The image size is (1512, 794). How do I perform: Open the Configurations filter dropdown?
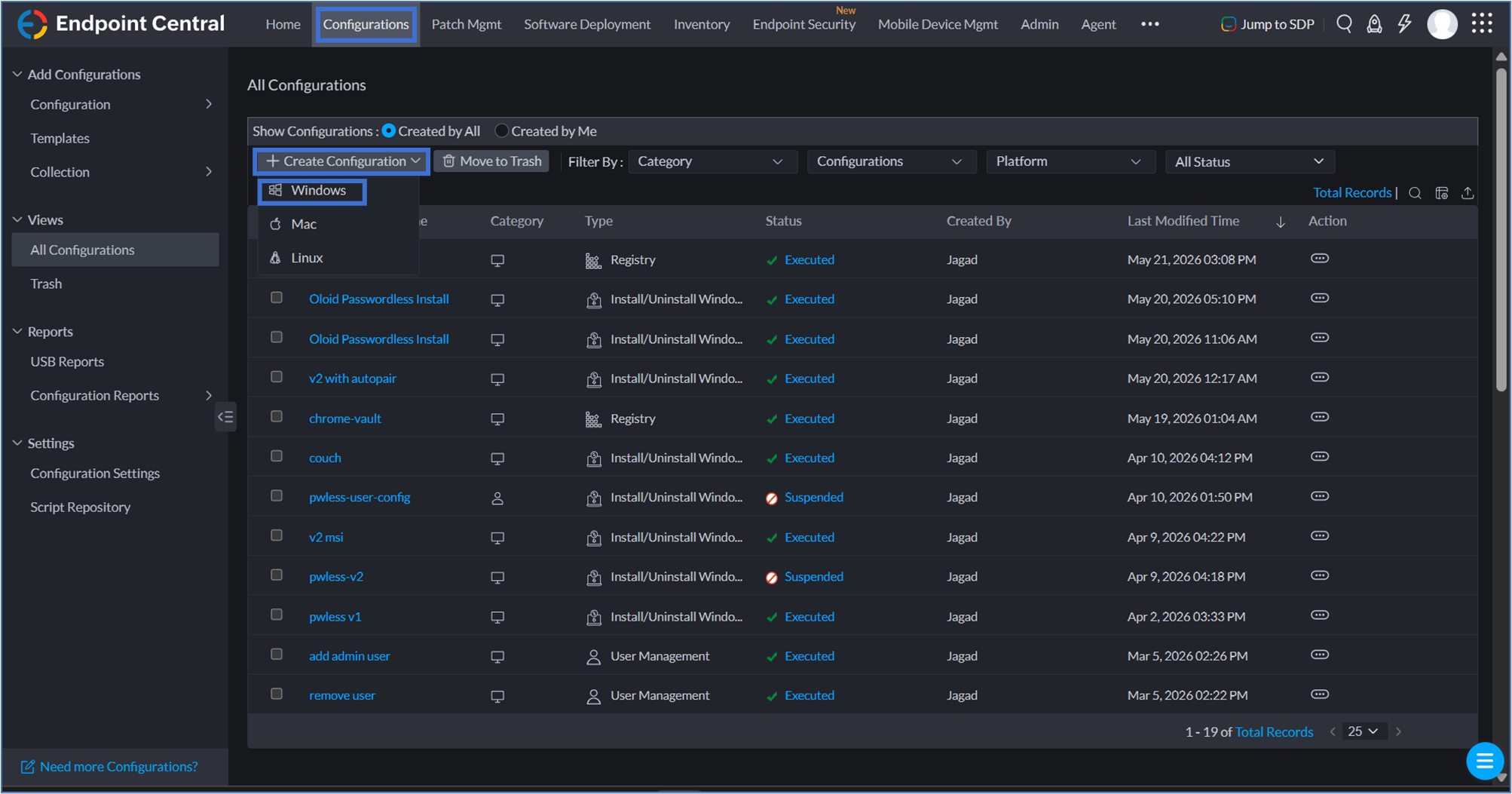click(x=891, y=161)
